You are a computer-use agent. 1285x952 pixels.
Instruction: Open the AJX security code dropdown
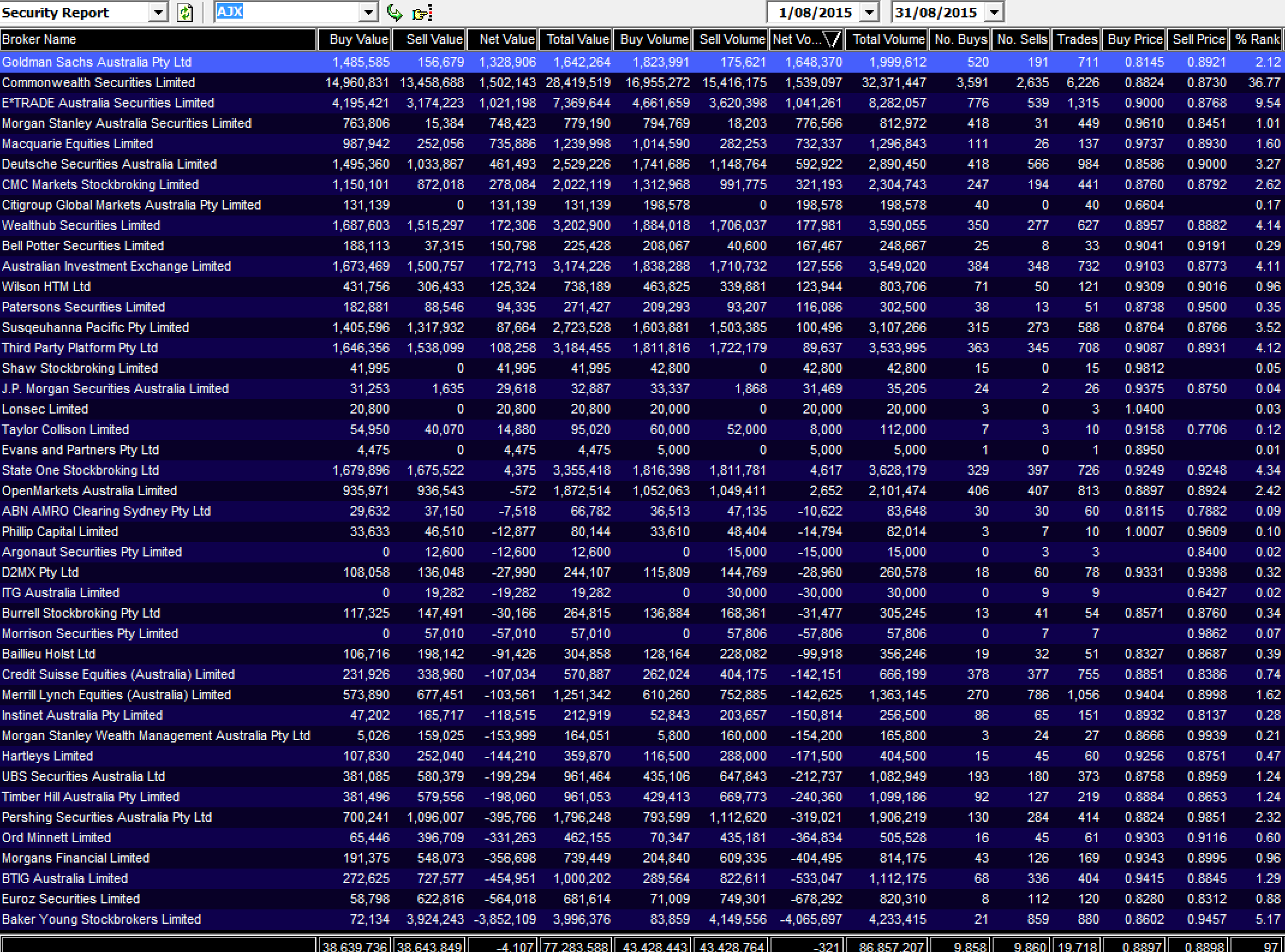(369, 12)
